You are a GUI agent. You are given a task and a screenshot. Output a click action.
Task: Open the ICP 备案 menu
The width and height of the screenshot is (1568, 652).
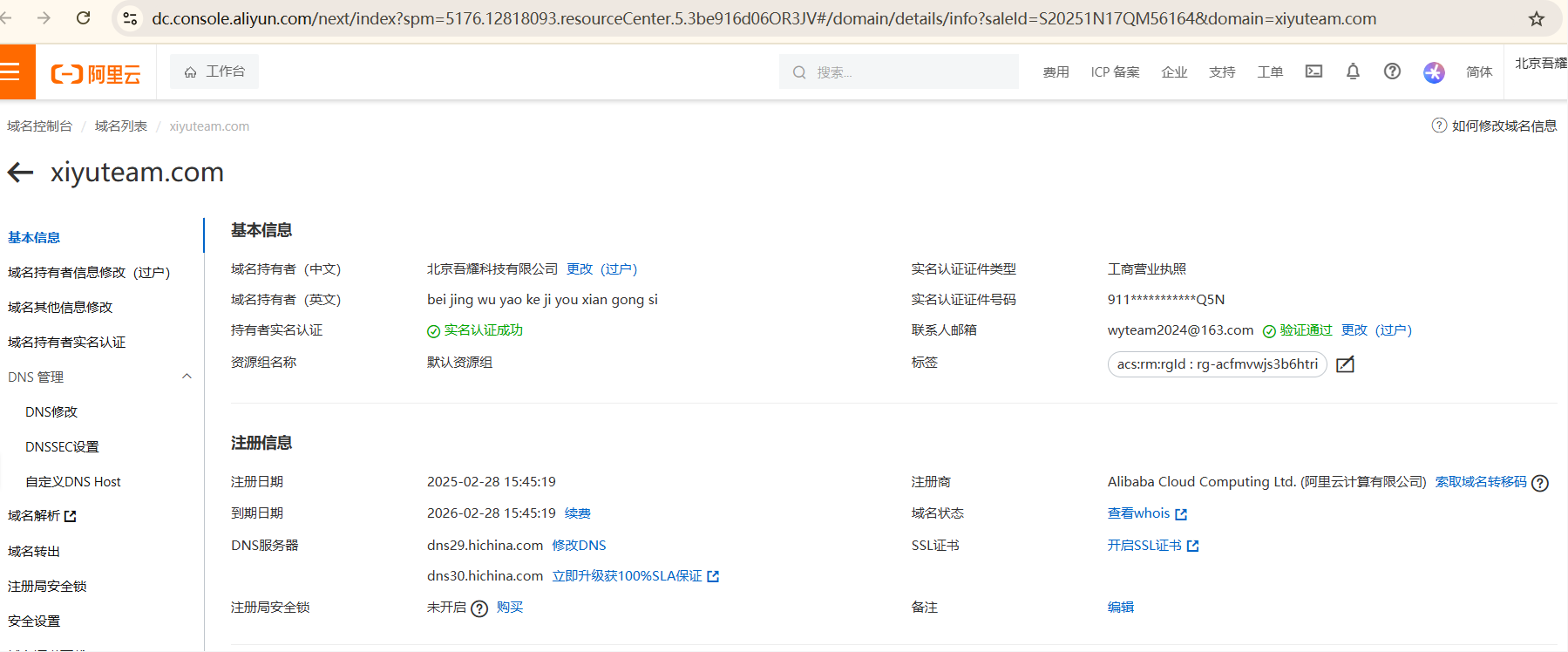pyautogui.click(x=1115, y=72)
